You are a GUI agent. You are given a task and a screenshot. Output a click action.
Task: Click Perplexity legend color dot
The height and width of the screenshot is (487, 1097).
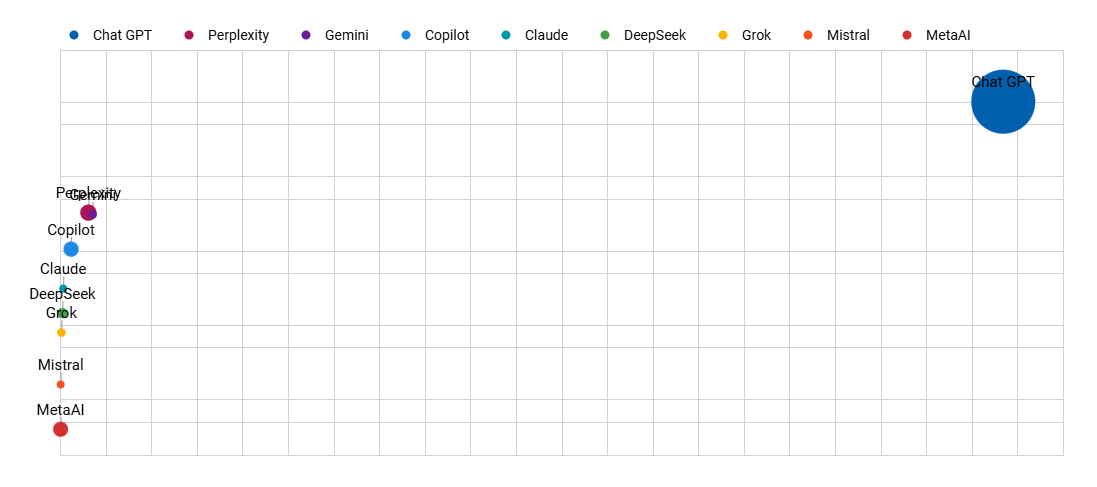click(189, 36)
